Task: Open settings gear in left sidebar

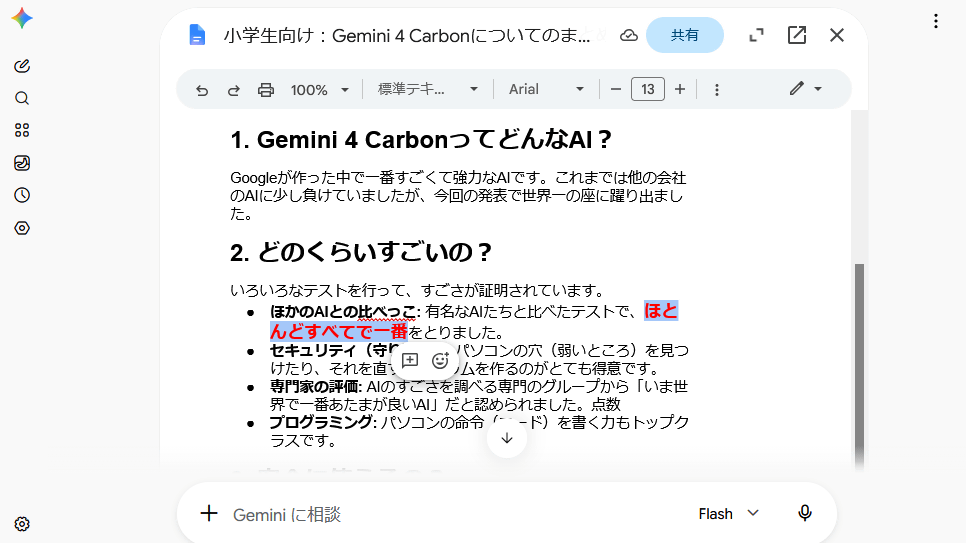Action: 22,524
